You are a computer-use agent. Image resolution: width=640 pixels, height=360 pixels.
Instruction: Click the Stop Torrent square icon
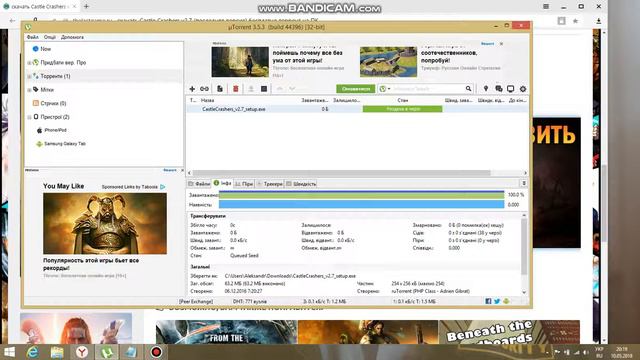pyautogui.click(x=264, y=89)
